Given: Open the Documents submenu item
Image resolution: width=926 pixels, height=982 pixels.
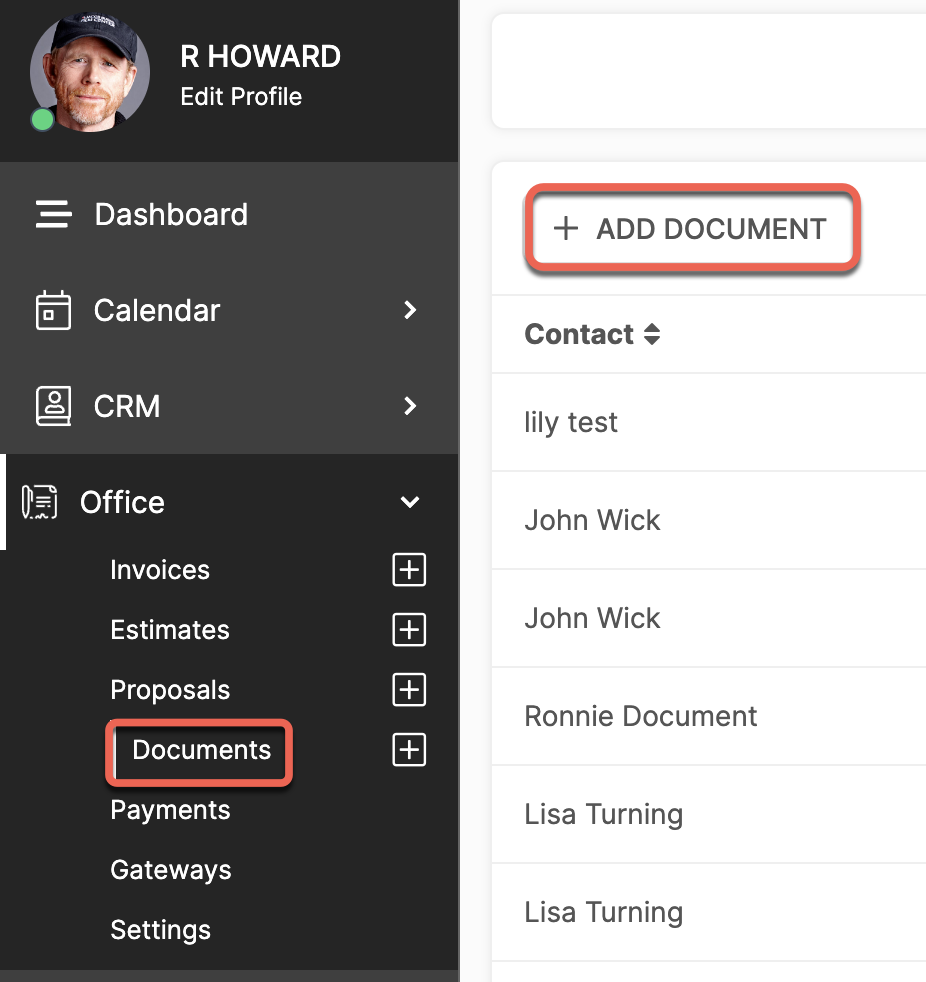Looking at the screenshot, I should click(201, 750).
